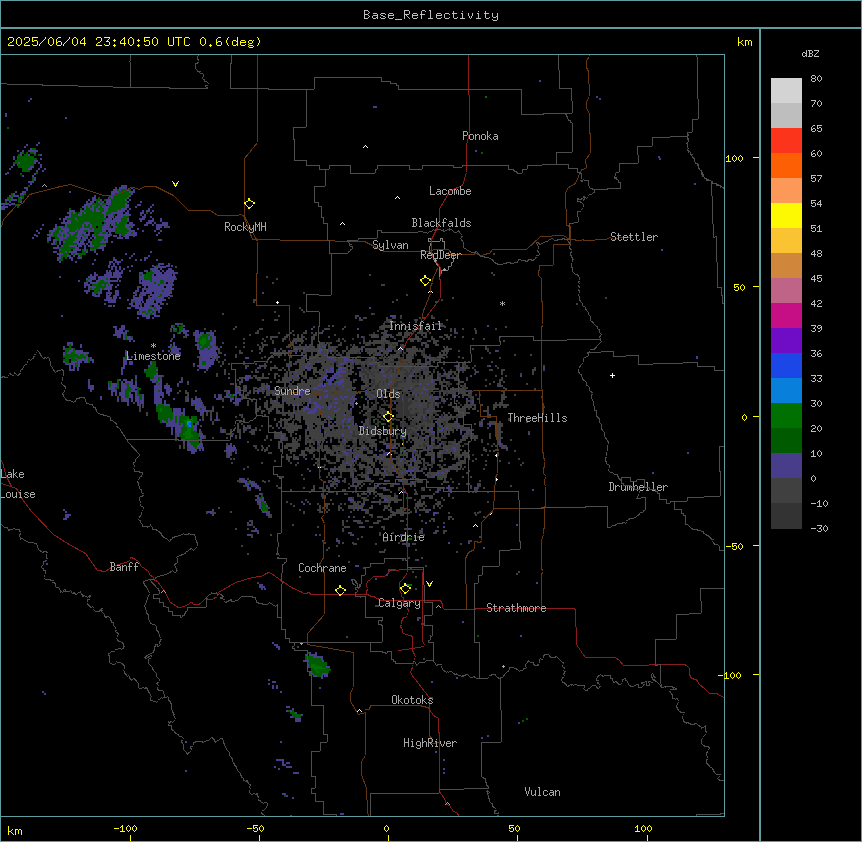862x842 pixels.
Task: Click the blue-cored echo cell south of Limestone
Action: coord(189,424)
